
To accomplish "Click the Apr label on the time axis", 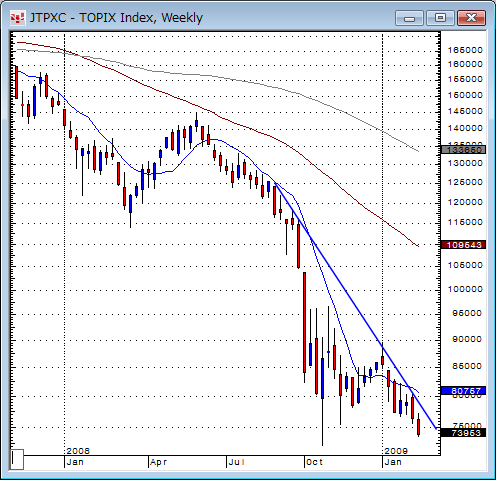I will (x=158, y=462).
